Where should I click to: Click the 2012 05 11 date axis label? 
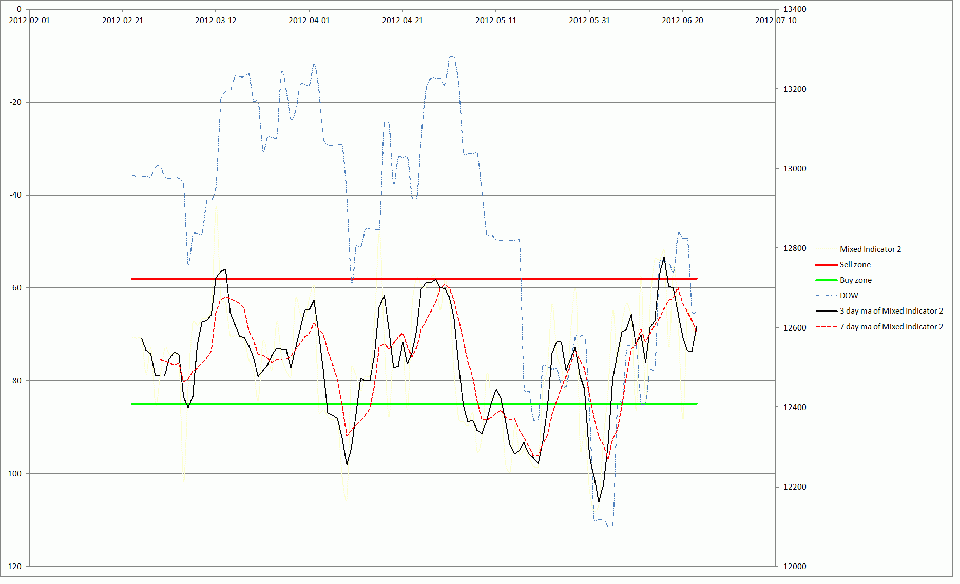[498, 19]
